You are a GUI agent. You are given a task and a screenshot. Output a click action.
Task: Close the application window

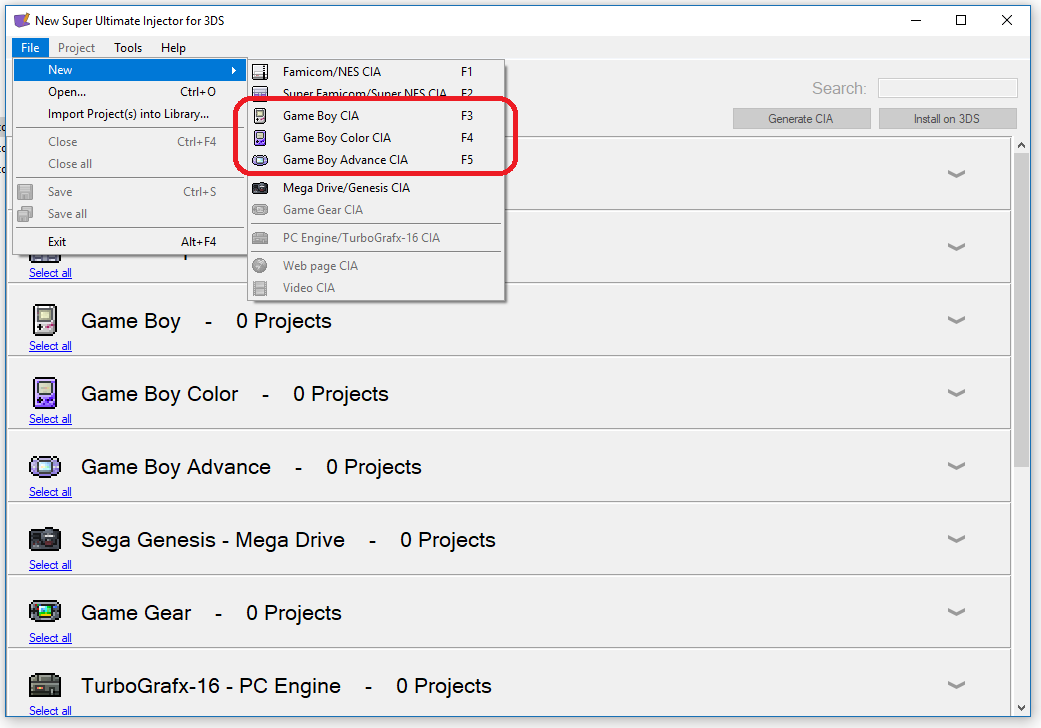click(x=1006, y=20)
